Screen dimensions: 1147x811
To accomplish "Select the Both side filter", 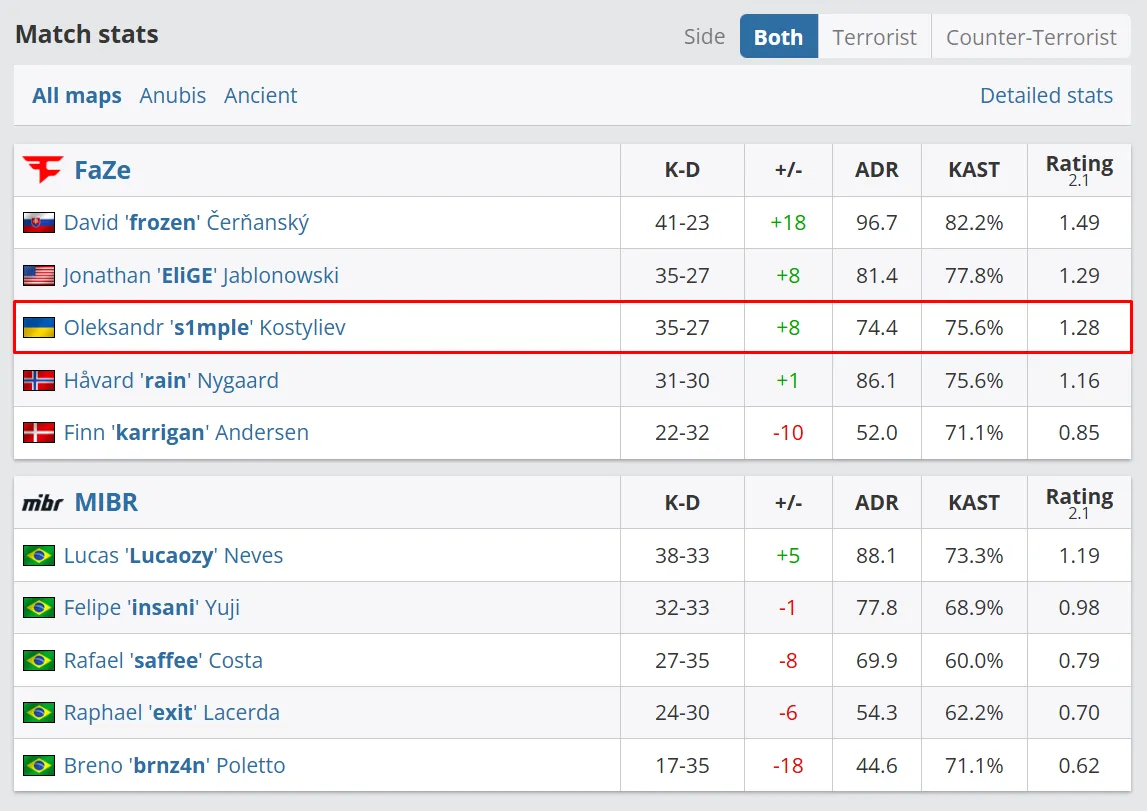I will point(779,37).
